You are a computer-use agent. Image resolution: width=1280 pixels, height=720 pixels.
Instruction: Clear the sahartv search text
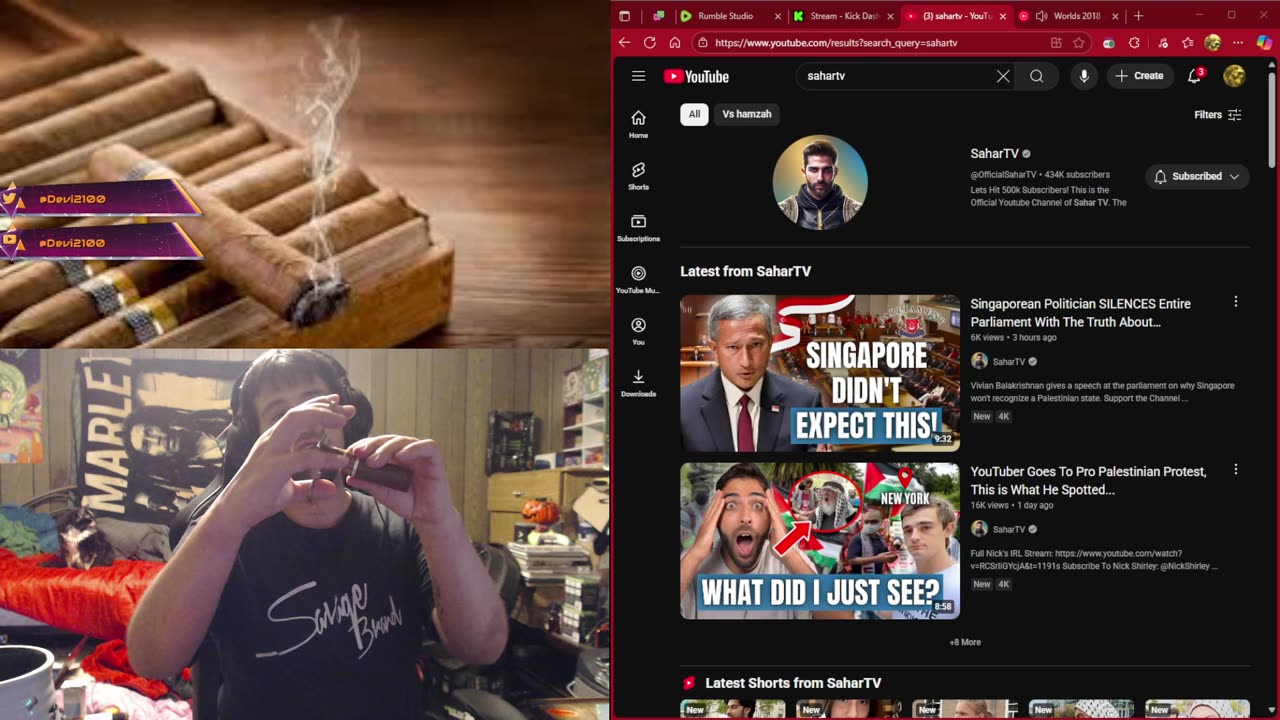pos(1003,76)
